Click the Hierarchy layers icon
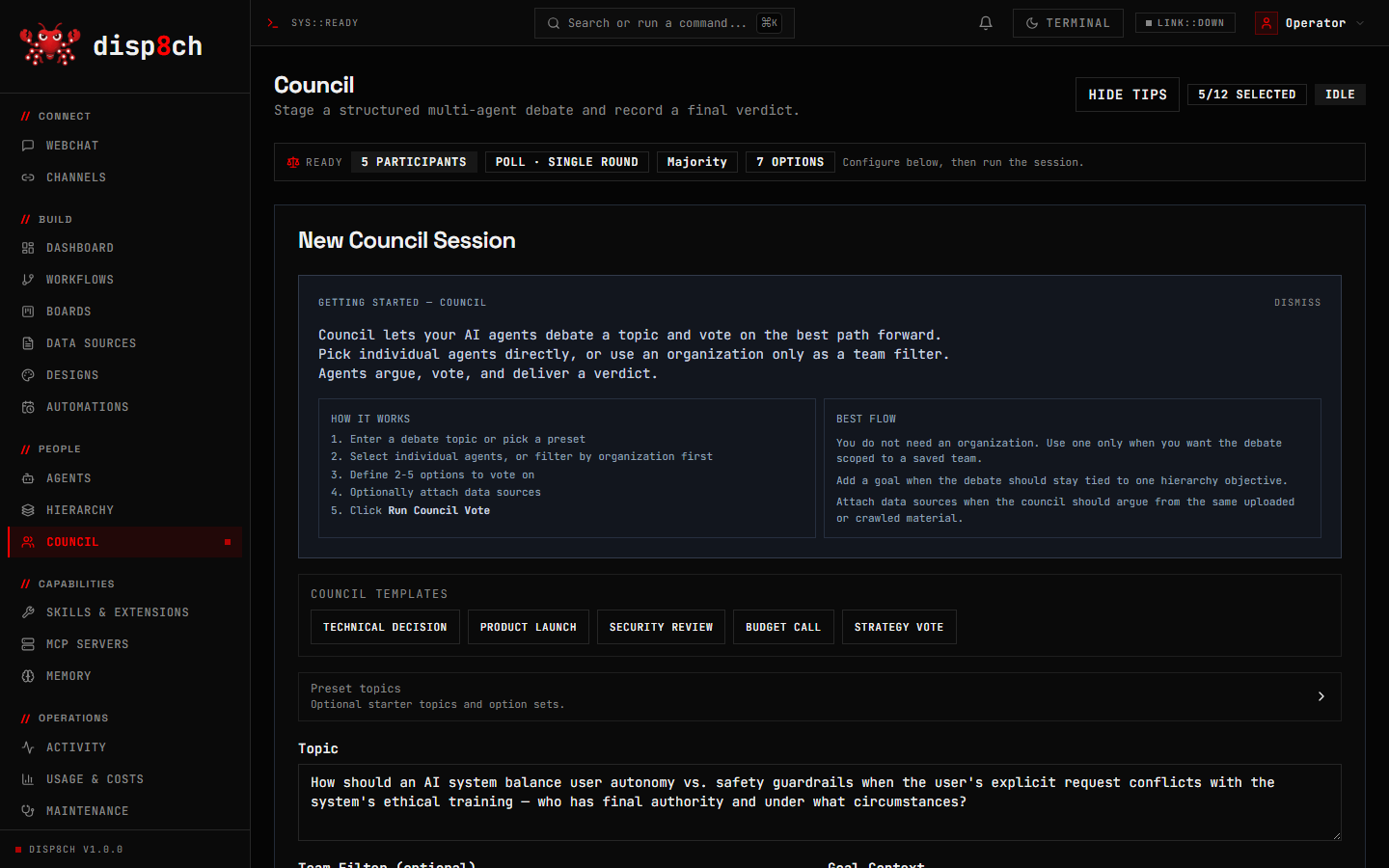 (x=28, y=510)
